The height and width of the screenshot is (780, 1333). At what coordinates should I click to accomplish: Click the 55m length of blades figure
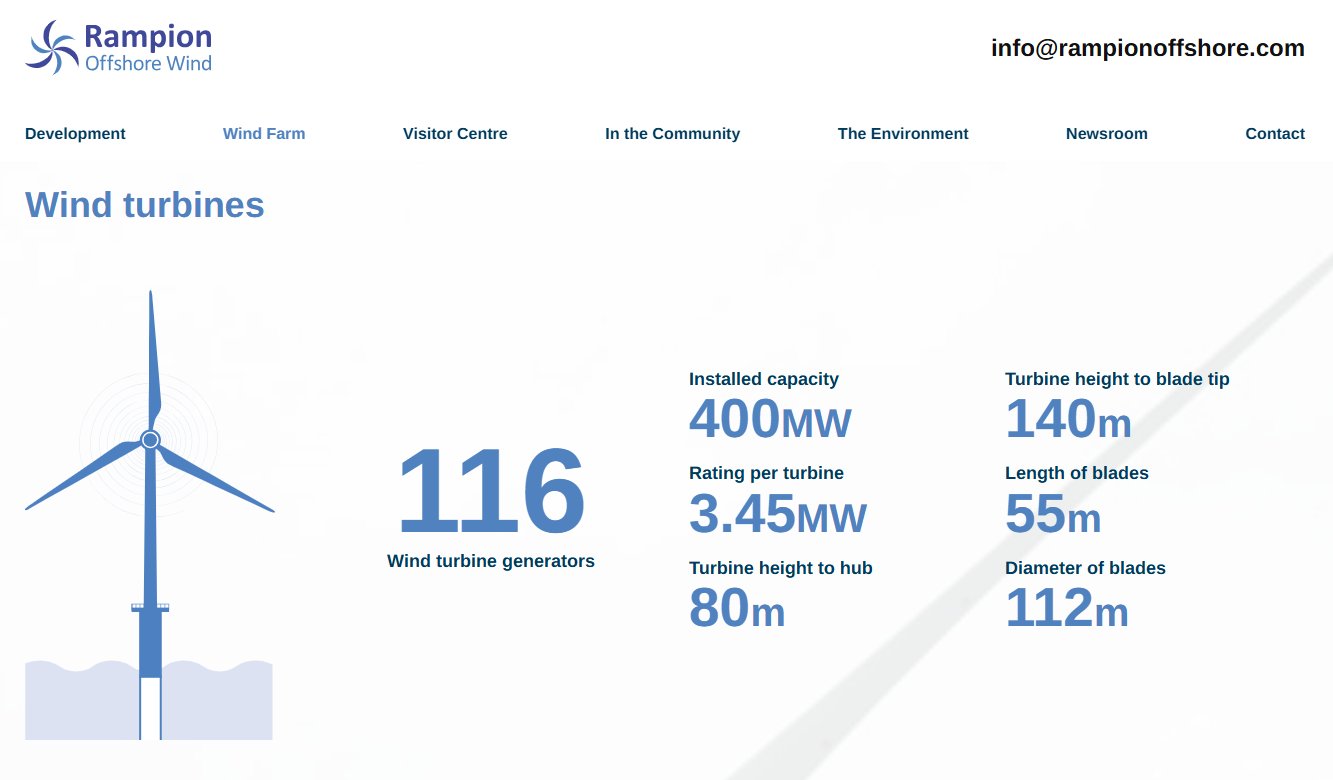[1052, 515]
